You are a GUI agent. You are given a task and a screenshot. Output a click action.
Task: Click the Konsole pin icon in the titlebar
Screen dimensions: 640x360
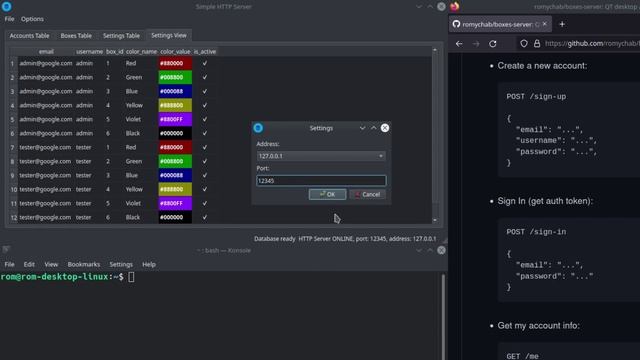coord(6,249)
